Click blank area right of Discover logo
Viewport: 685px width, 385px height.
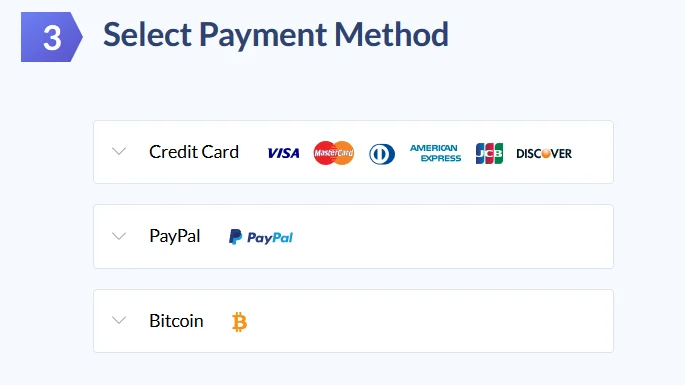(593, 152)
